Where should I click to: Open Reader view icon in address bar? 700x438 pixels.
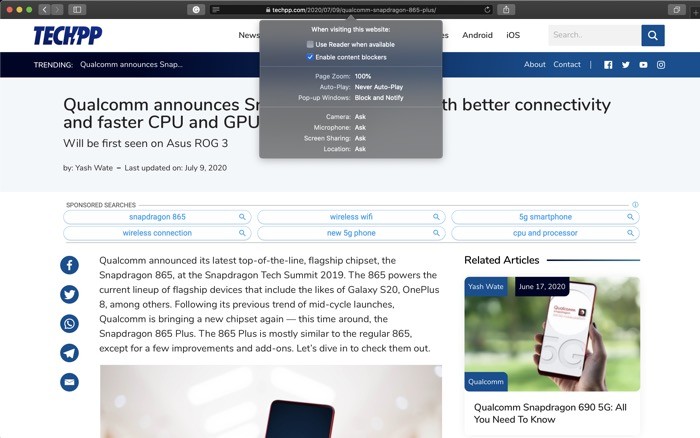click(x=216, y=9)
